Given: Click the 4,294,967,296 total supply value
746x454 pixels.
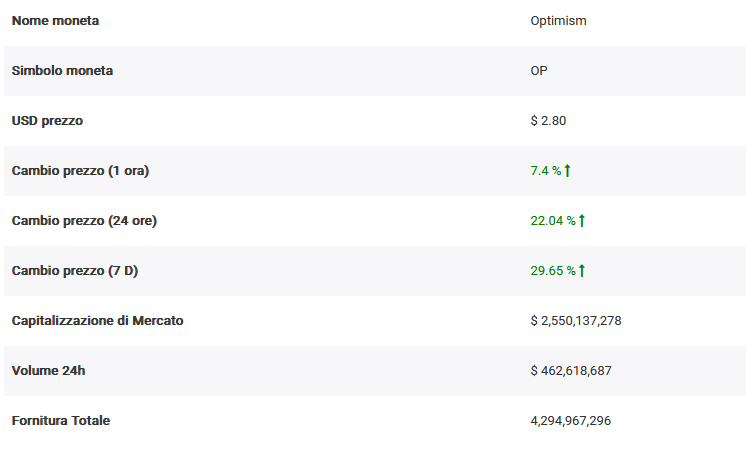Looking at the screenshot, I should [570, 421].
